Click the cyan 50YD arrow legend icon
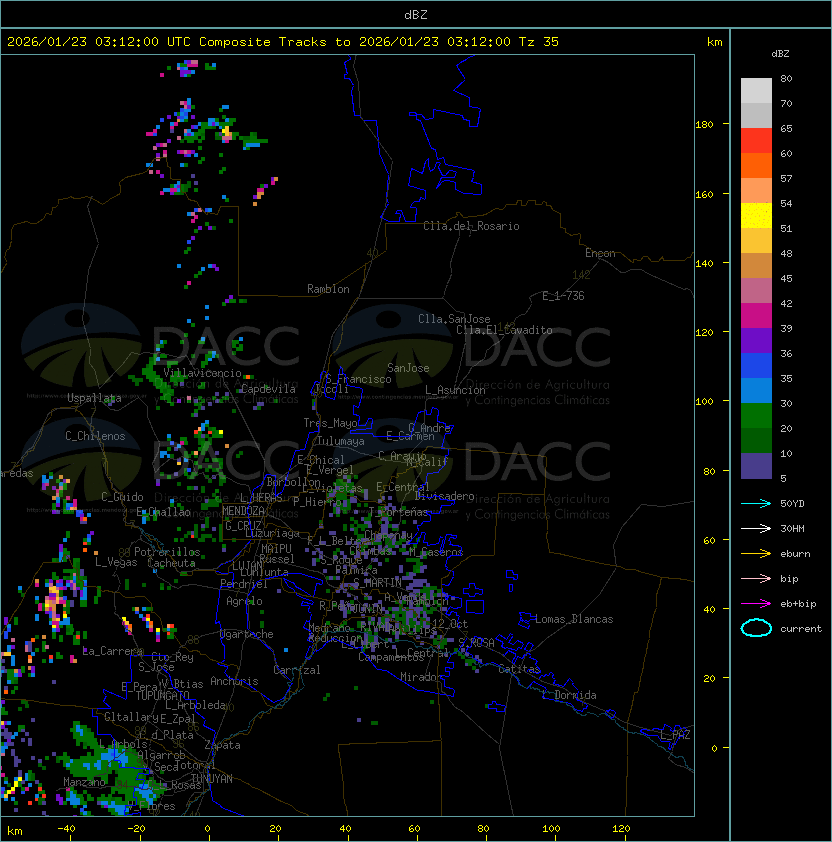The height and width of the screenshot is (842, 832). tap(756, 503)
